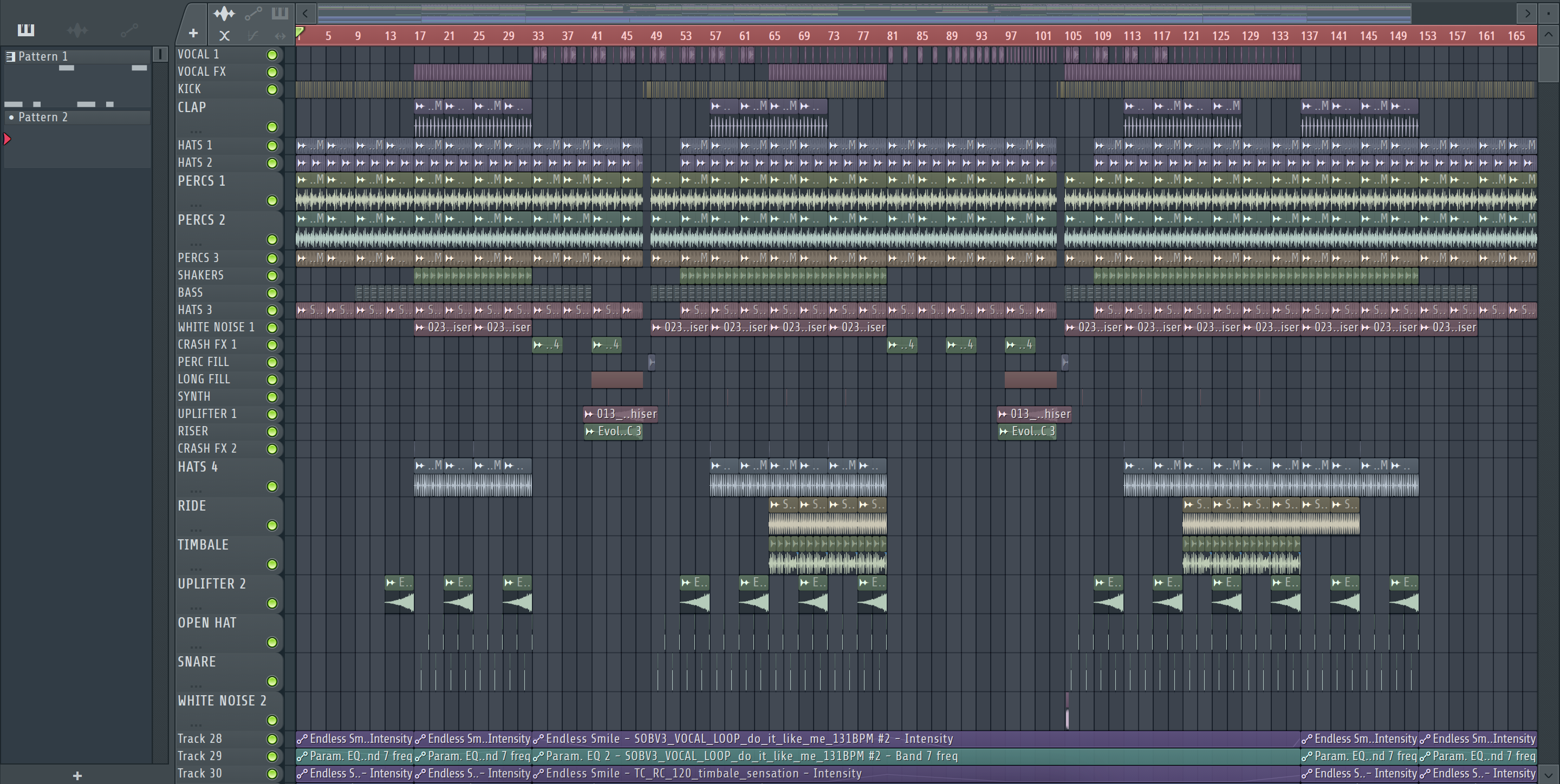1560x784 pixels.
Task: Show patterns in the picker panel
Action: coord(25,30)
